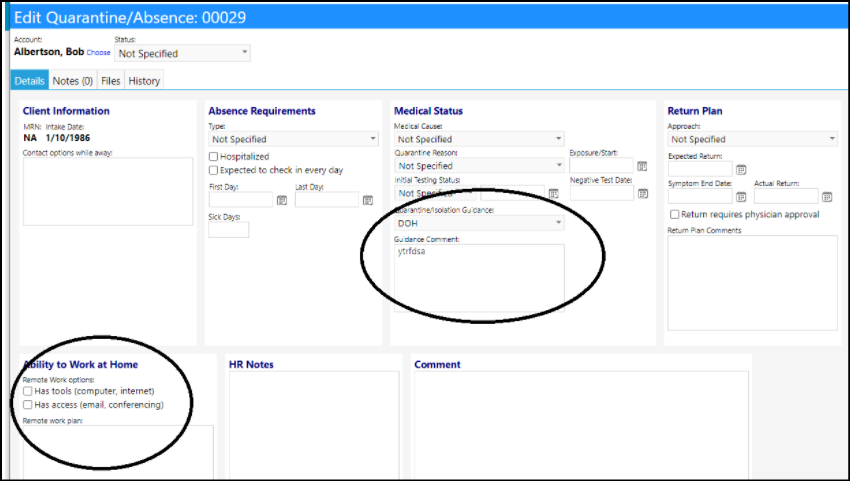This screenshot has width=850, height=481.
Task: Click the account name Albertson, Bob
Action: pos(49,52)
